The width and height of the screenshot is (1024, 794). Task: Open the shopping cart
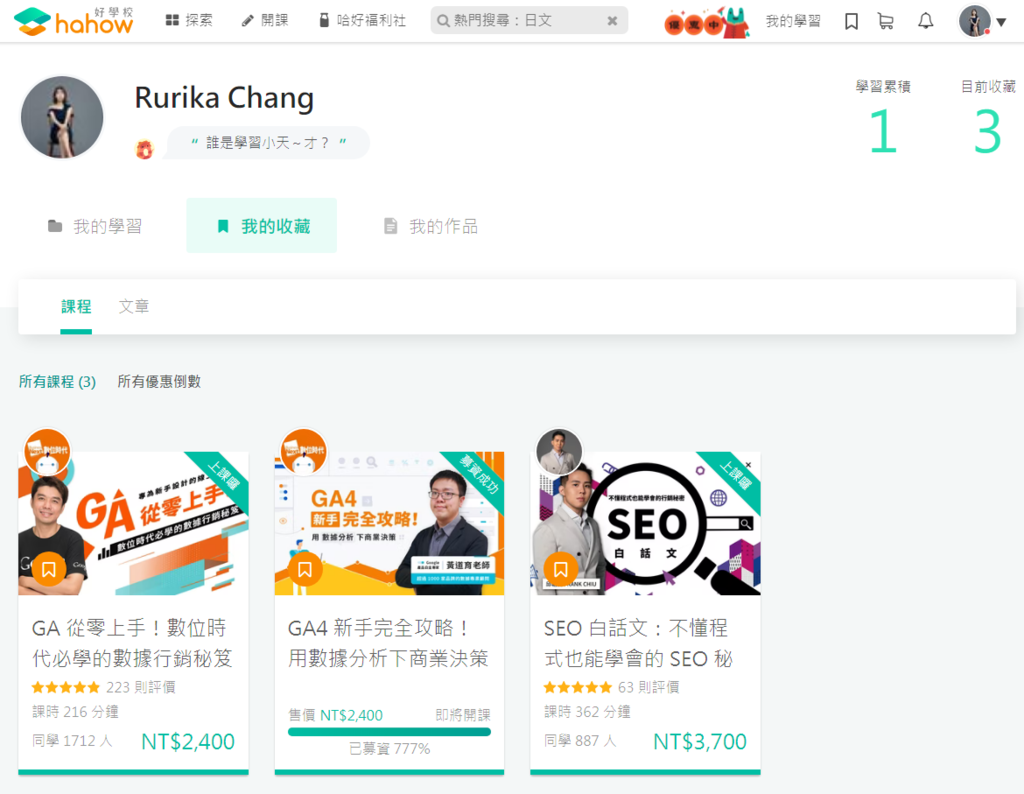tap(886, 21)
